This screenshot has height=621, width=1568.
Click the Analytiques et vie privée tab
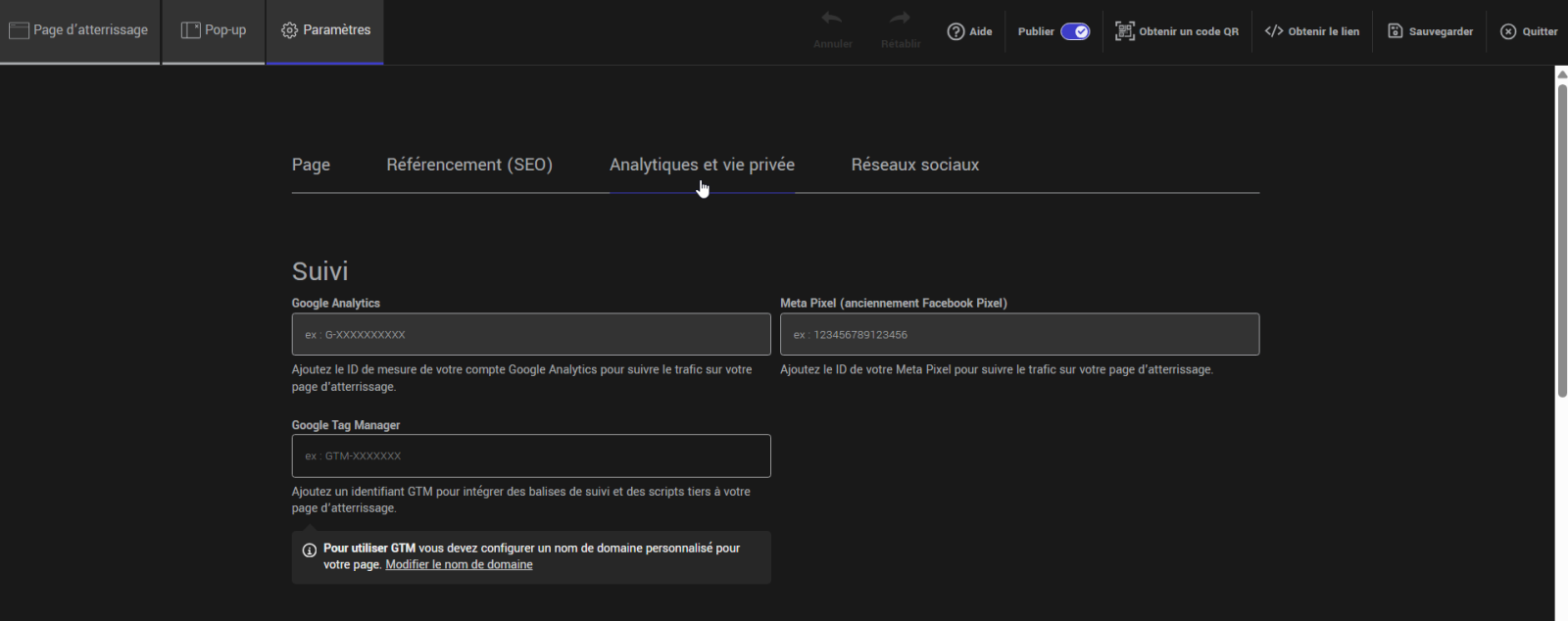[x=702, y=165]
